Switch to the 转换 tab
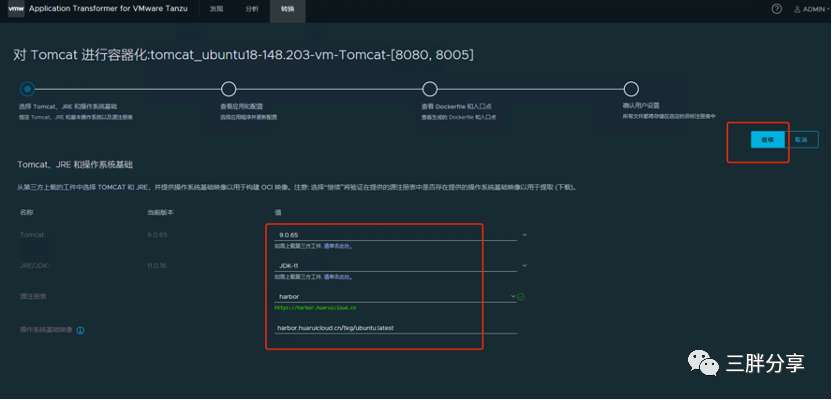 point(288,10)
